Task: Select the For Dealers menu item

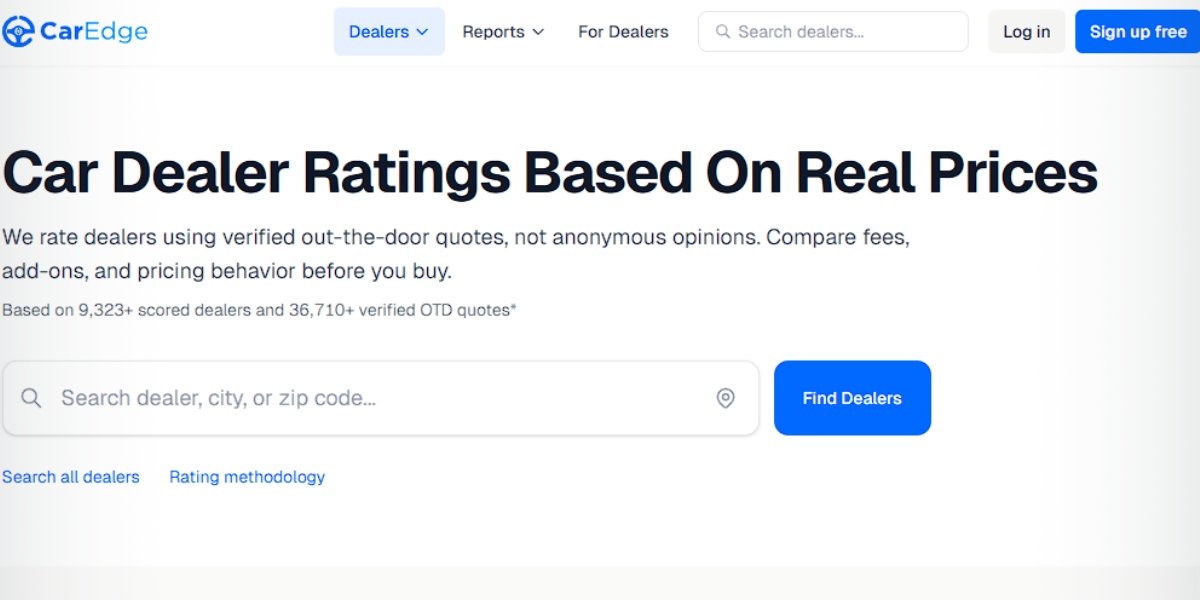Action: tap(623, 31)
